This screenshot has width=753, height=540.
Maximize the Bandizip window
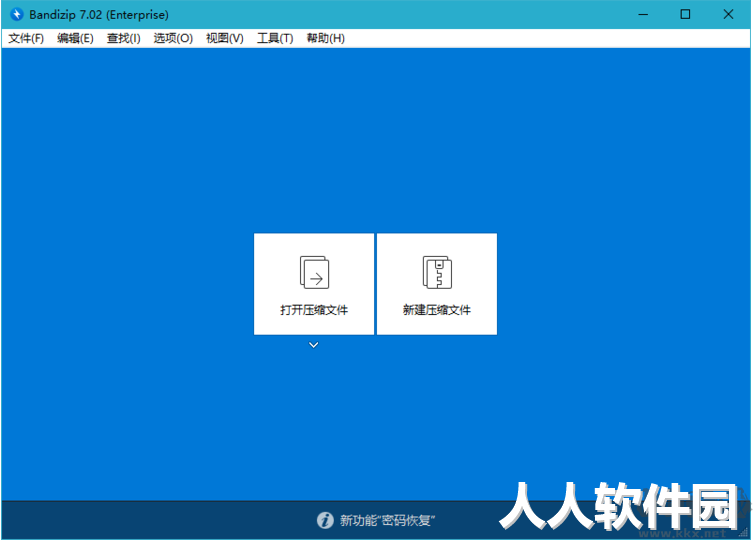pos(685,14)
